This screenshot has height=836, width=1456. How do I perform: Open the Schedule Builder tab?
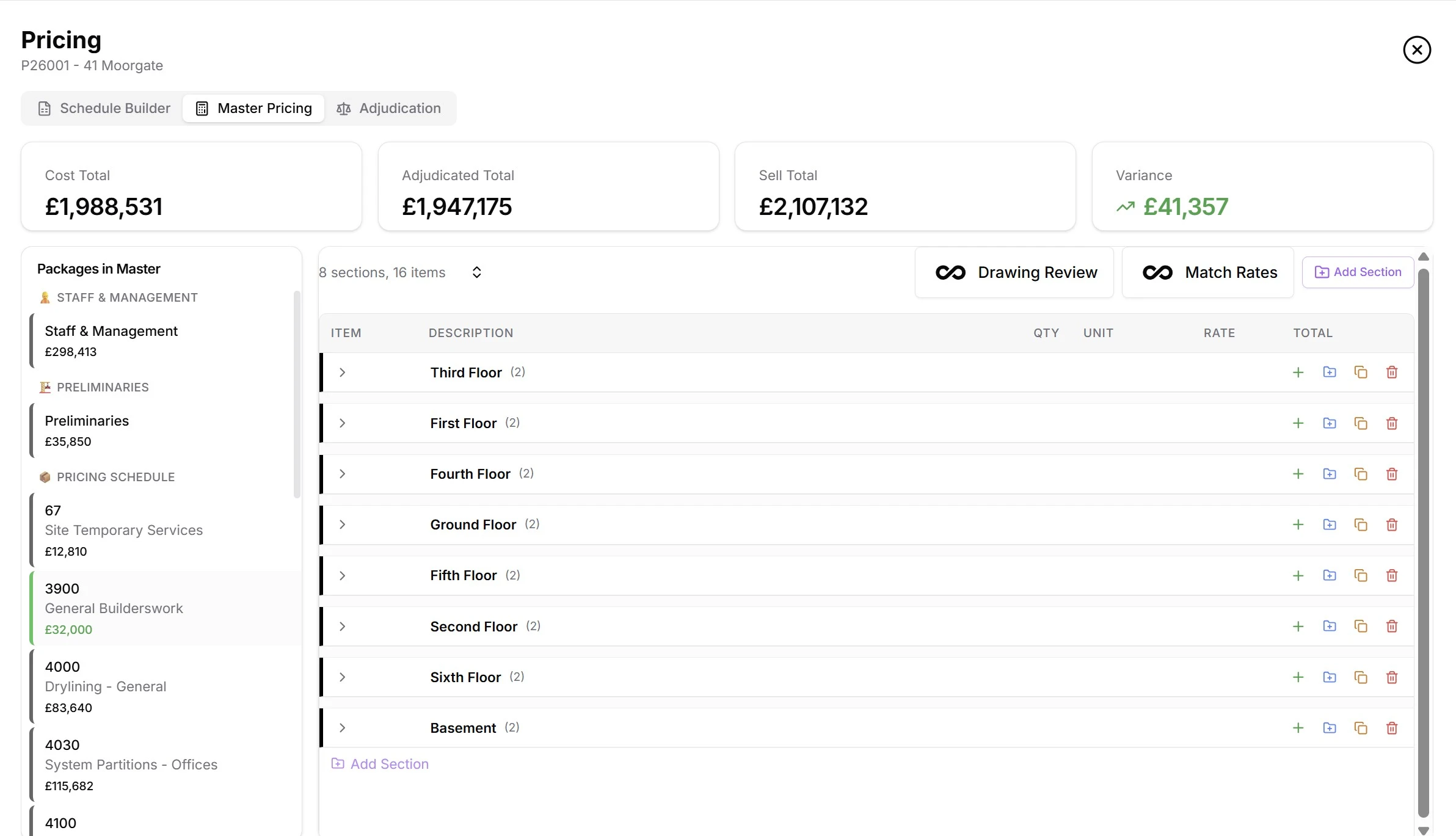[x=103, y=108]
